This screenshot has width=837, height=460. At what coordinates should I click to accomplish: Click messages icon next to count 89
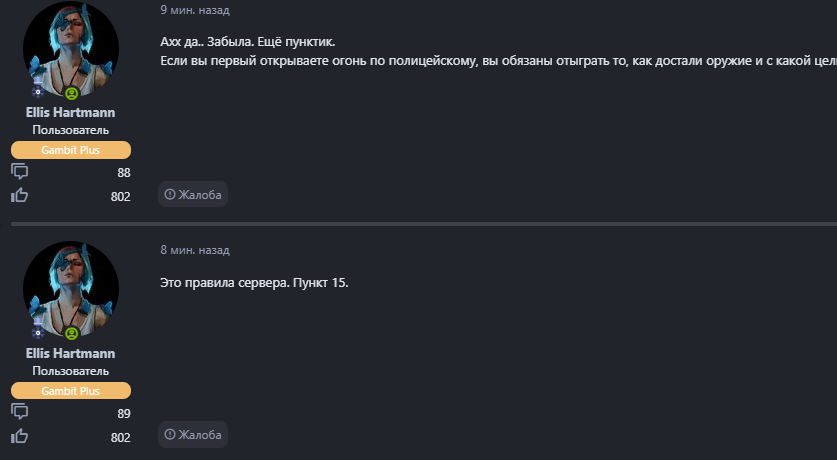pos(19,412)
